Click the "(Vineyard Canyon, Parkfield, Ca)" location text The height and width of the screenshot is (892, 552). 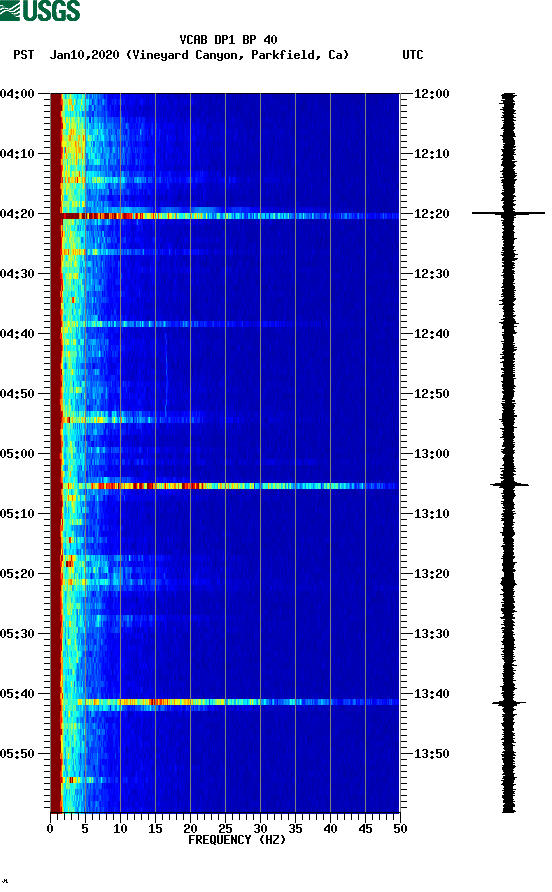(237, 55)
